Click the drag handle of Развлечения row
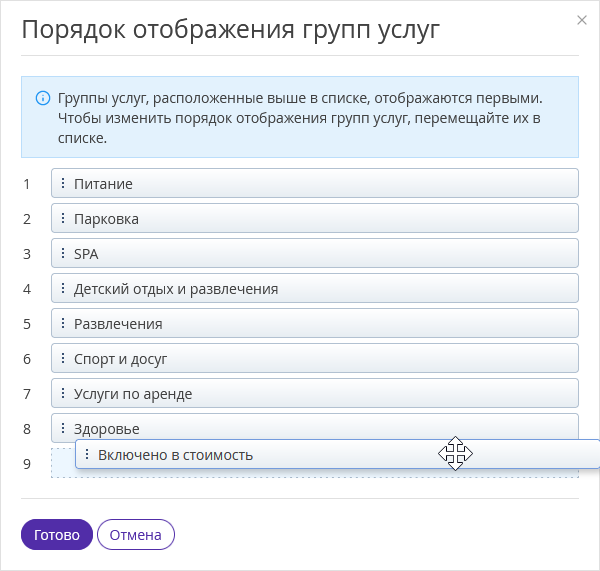 tap(63, 323)
